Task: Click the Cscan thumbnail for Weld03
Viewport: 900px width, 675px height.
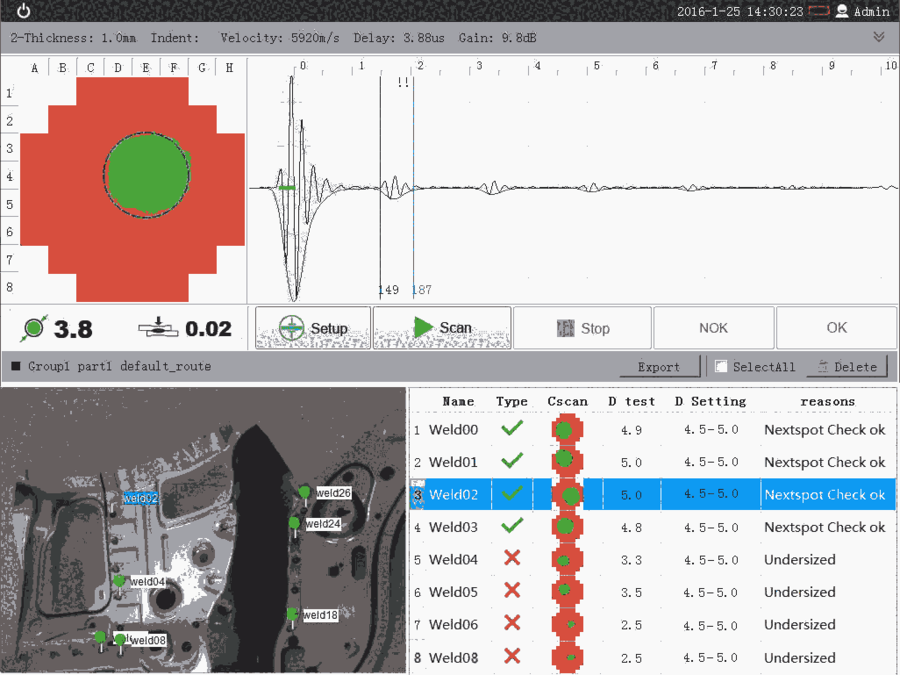Action: [567, 527]
